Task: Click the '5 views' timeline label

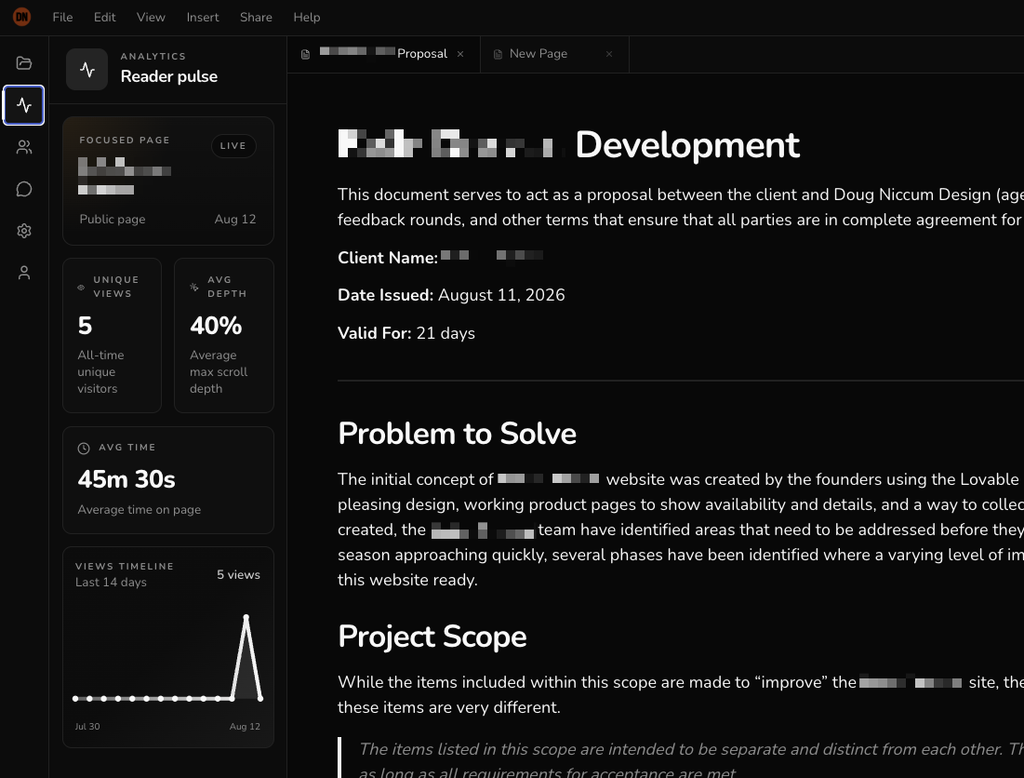Action: pyautogui.click(x=238, y=575)
